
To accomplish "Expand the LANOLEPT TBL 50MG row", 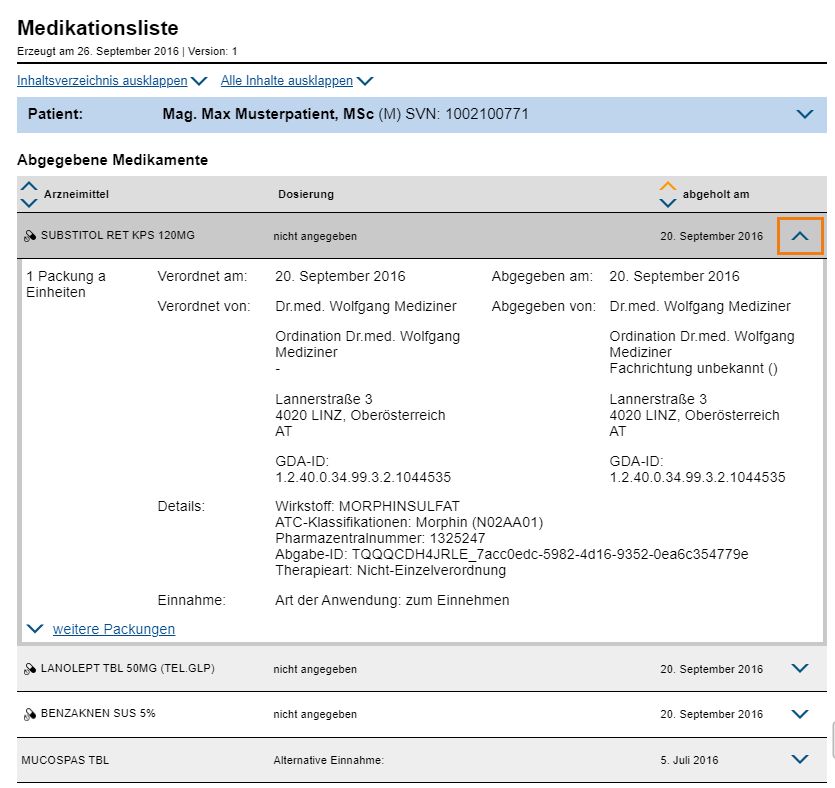I will click(800, 668).
